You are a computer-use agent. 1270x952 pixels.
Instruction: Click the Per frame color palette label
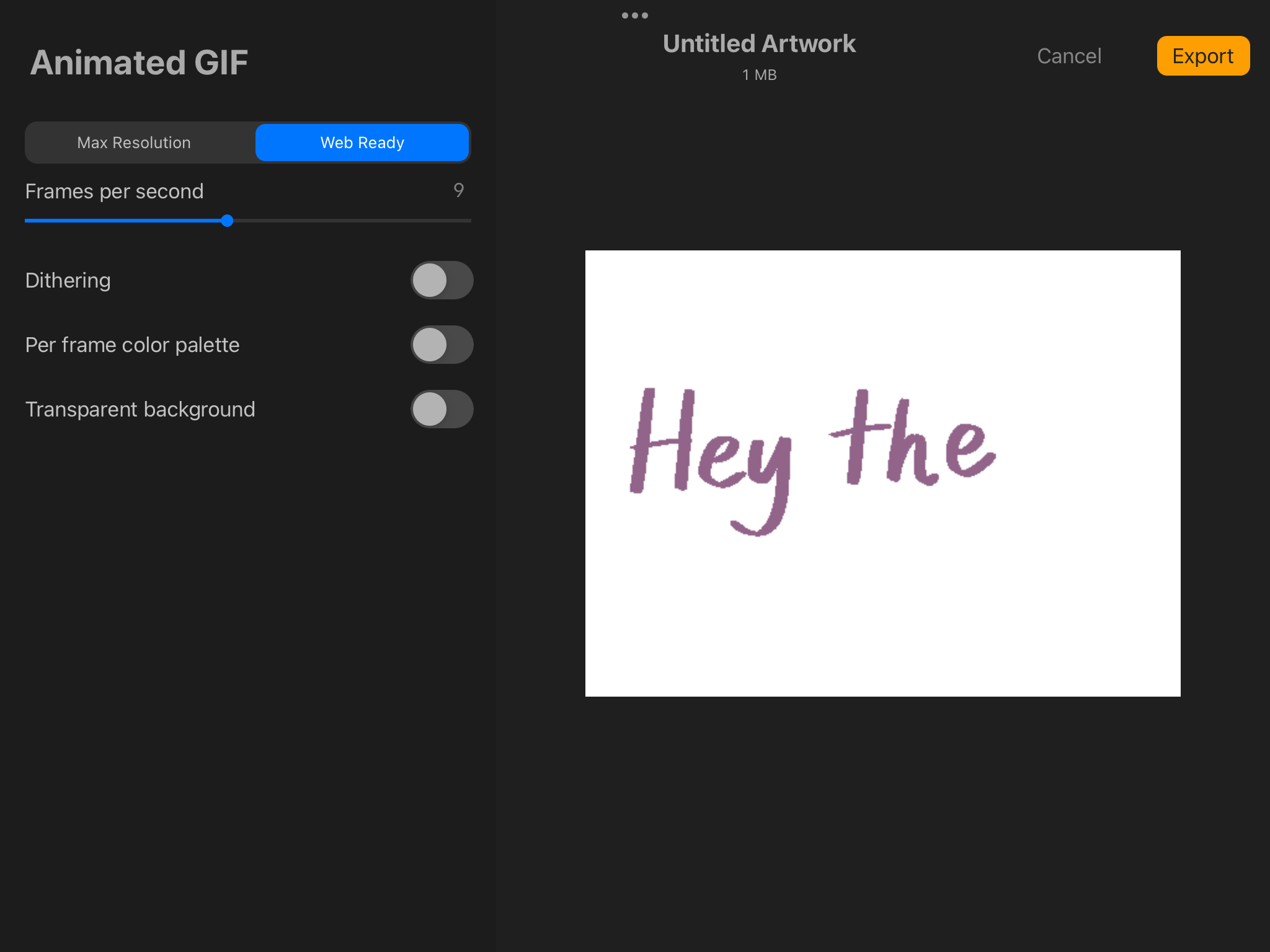click(132, 345)
